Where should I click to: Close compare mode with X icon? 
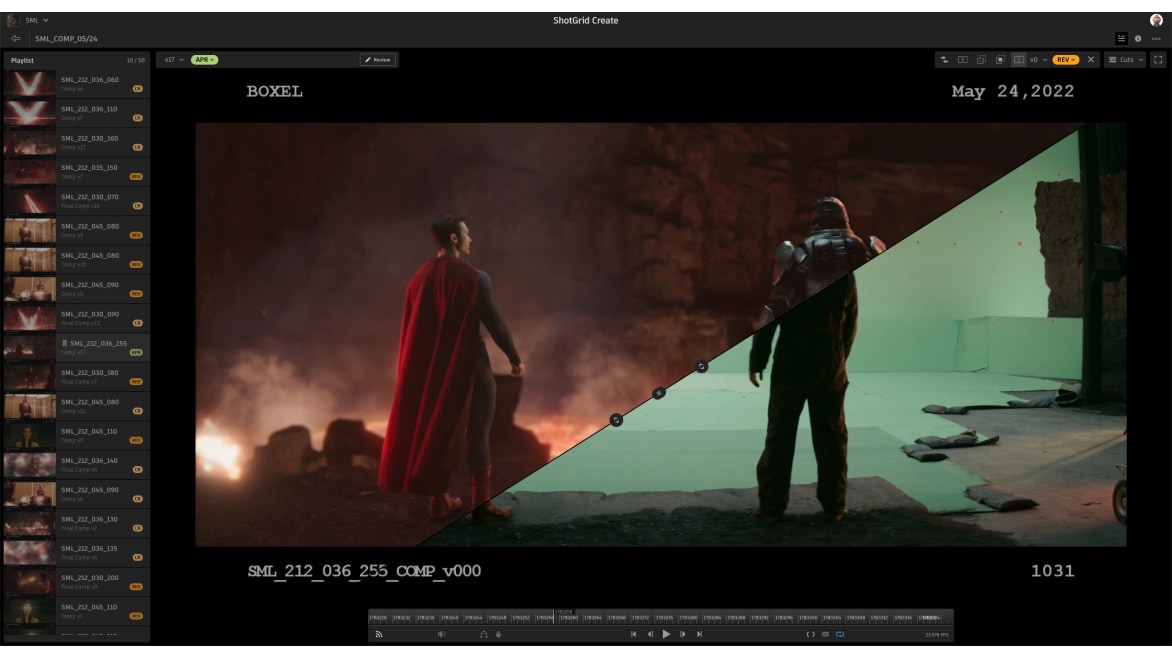coord(1091,60)
